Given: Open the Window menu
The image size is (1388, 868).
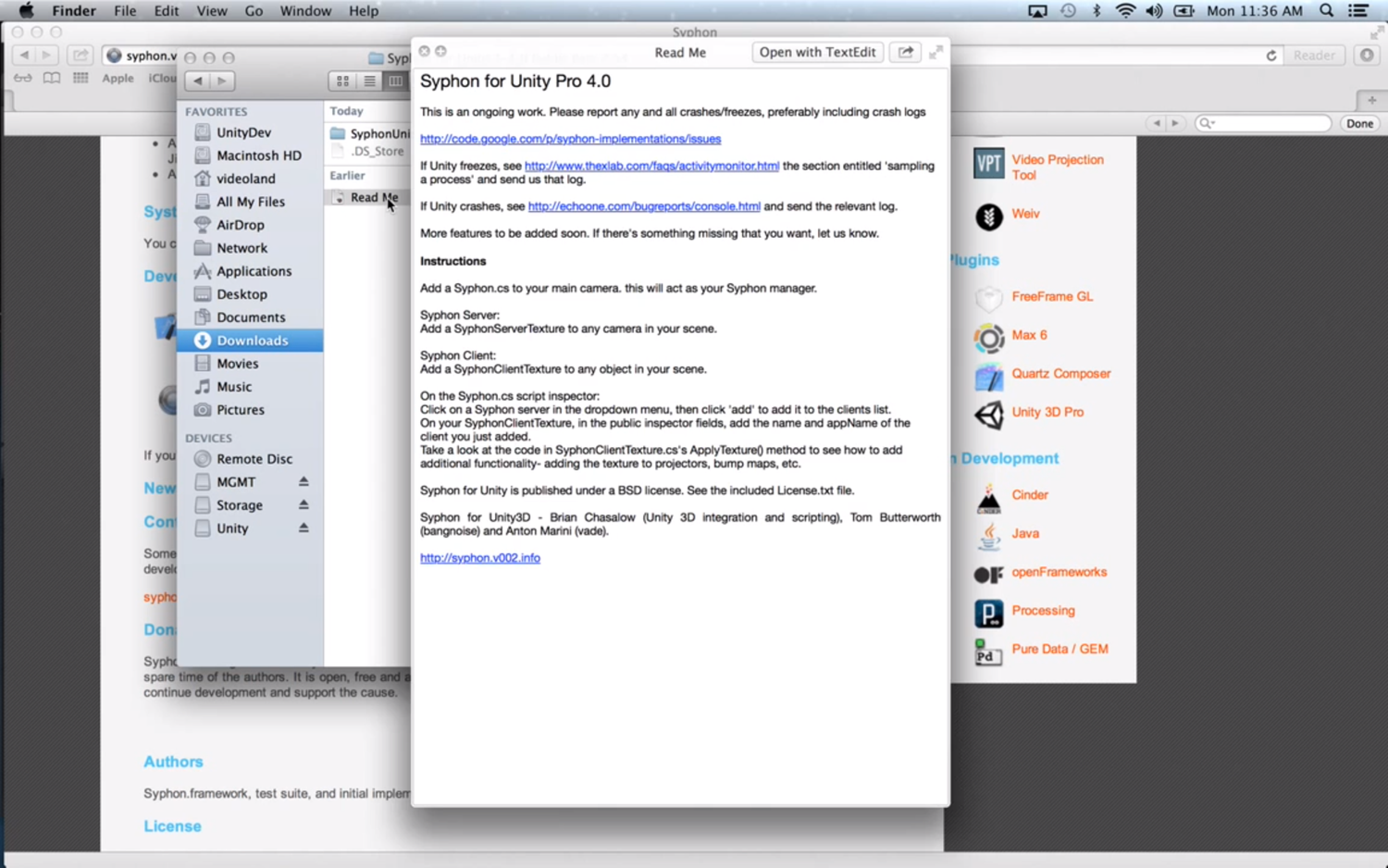Looking at the screenshot, I should tap(305, 11).
